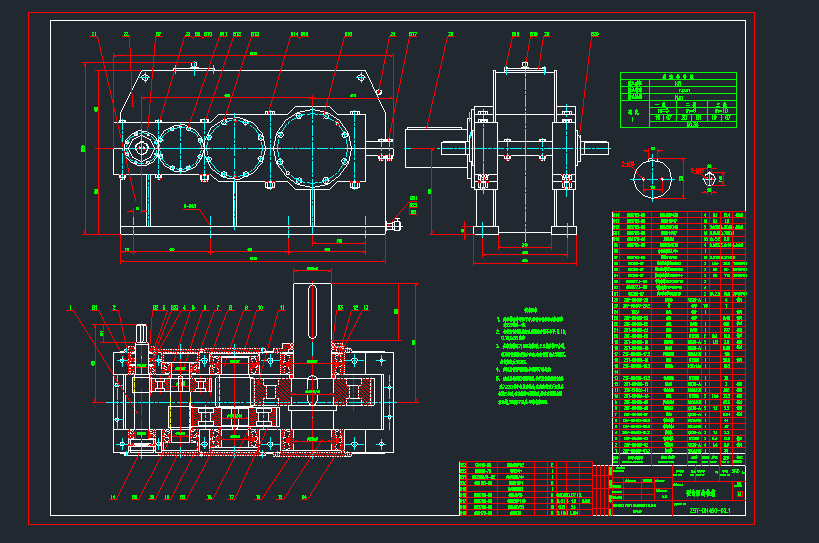Click the small detail view beside the circle
This screenshot has width=819, height=543.
[x=709, y=179]
